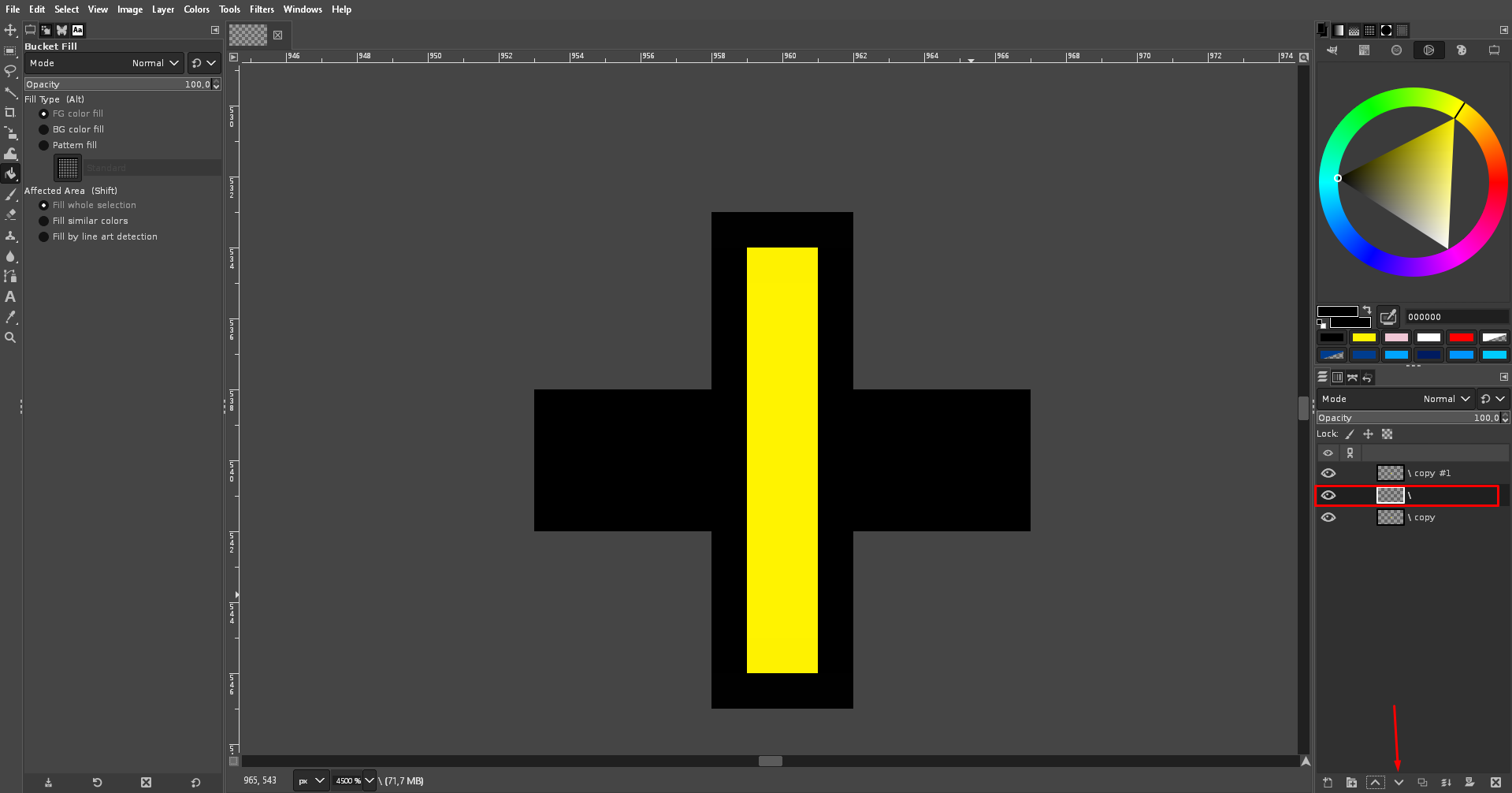Pick the red color swatch

point(1461,337)
